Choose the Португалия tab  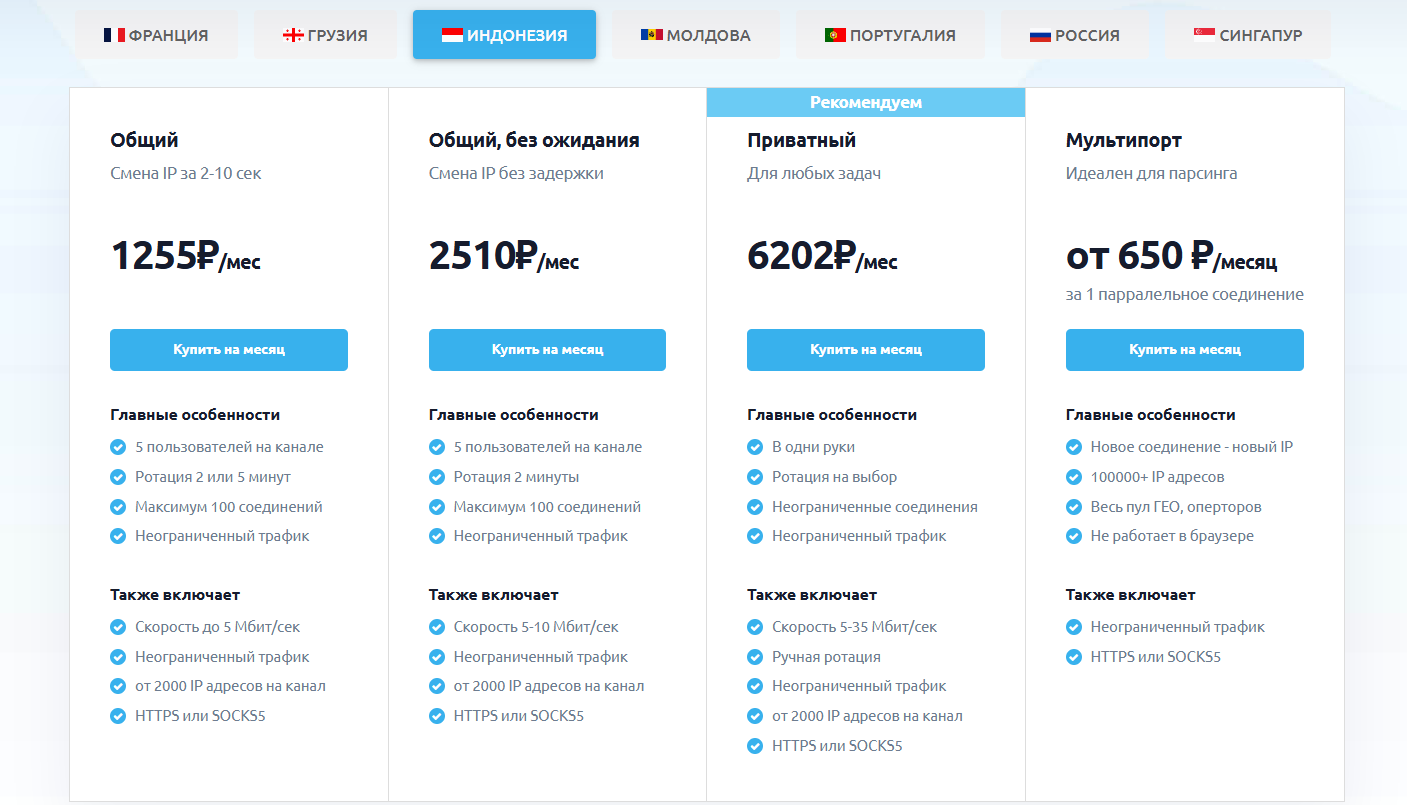tap(890, 35)
